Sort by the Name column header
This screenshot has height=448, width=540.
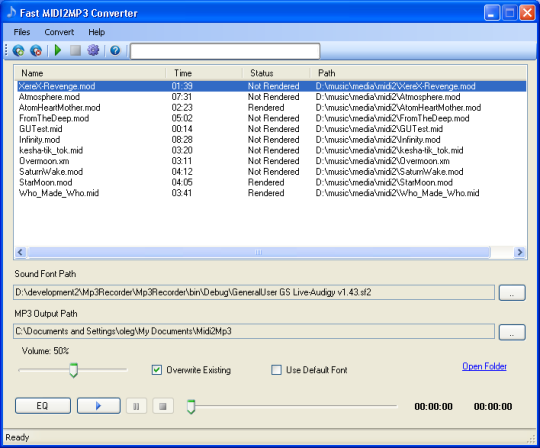coord(90,73)
